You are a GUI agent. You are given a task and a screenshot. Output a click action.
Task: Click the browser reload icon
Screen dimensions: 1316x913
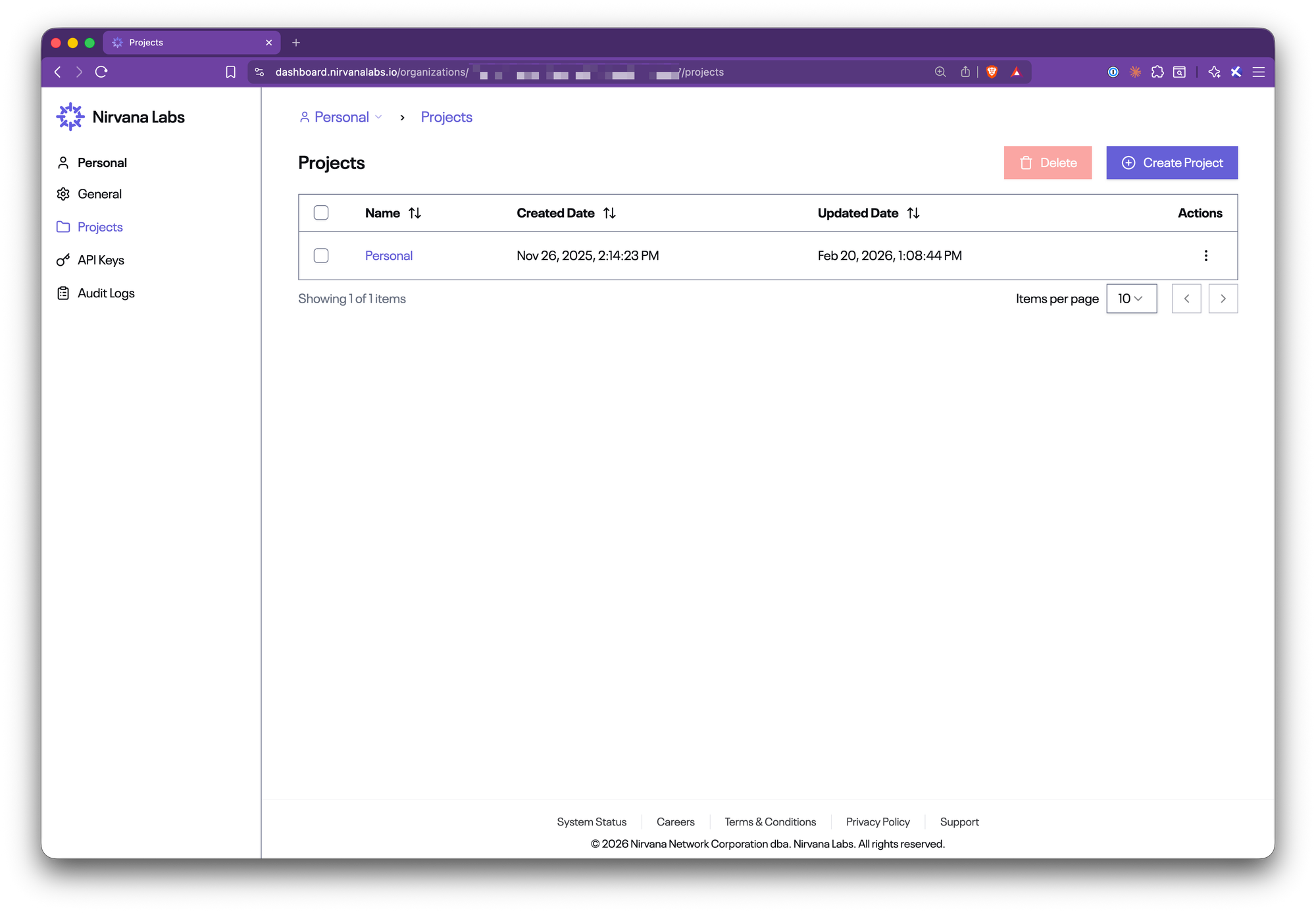coord(101,72)
